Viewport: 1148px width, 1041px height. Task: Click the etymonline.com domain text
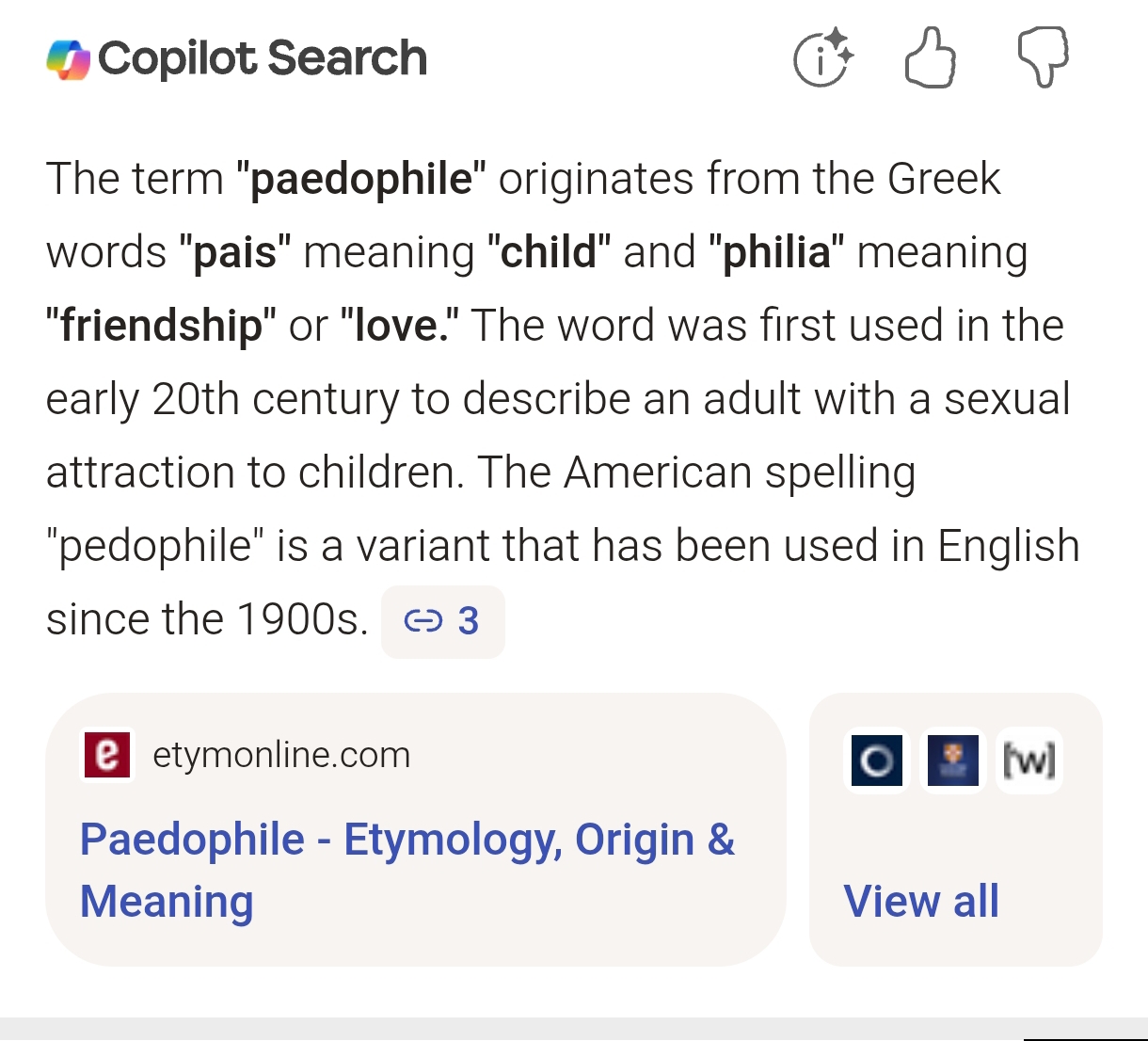pos(281,755)
